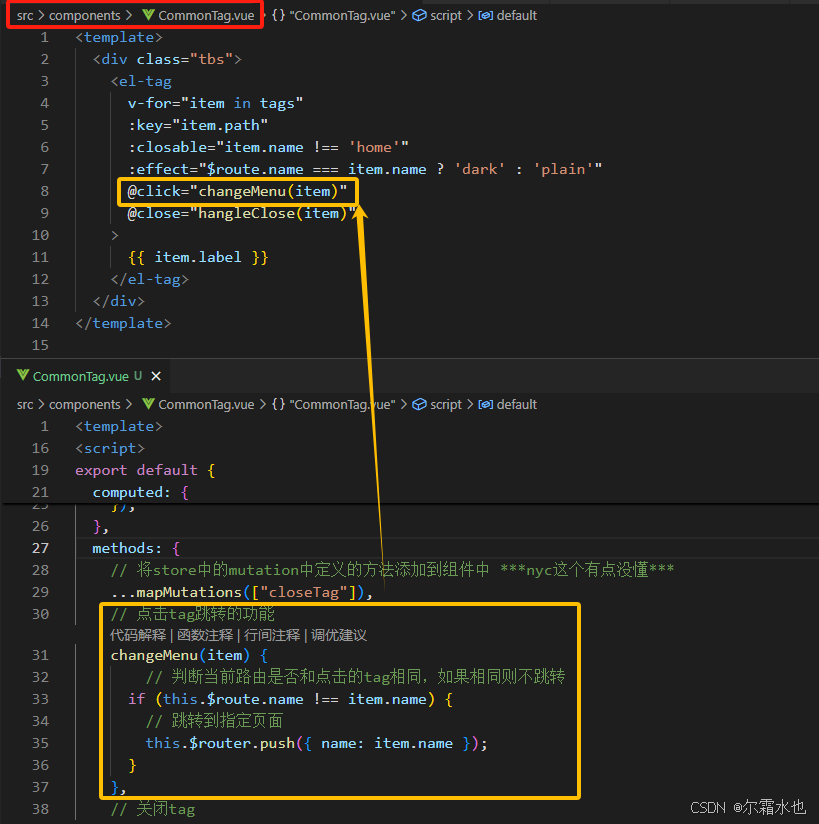819x824 pixels.
Task: Click the script cube icon in the lower breadcrumb
Action: (x=419, y=404)
